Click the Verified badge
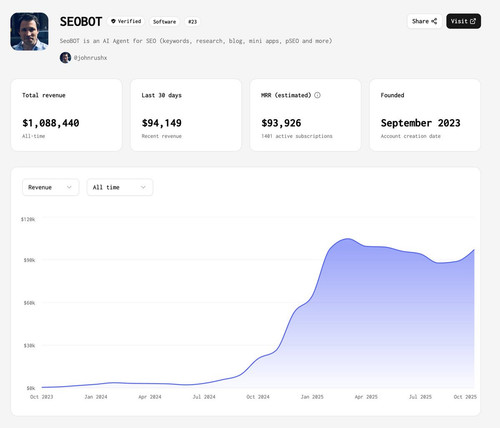The width and height of the screenshot is (500, 428). (126, 21)
